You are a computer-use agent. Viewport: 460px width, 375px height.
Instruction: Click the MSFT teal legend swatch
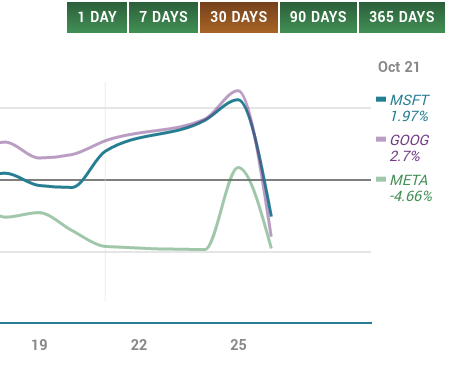click(381, 99)
